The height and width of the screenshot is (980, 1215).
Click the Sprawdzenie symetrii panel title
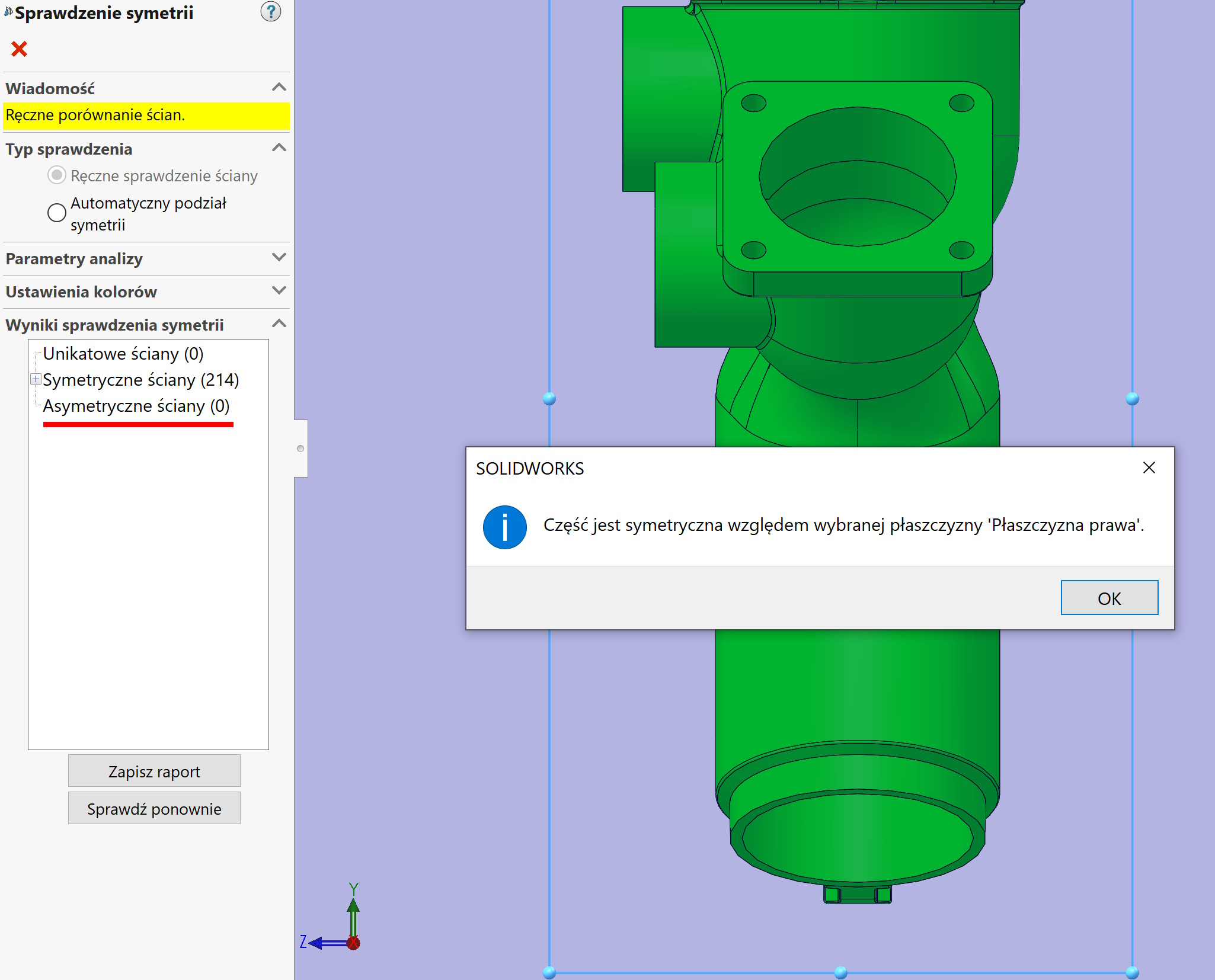(104, 13)
